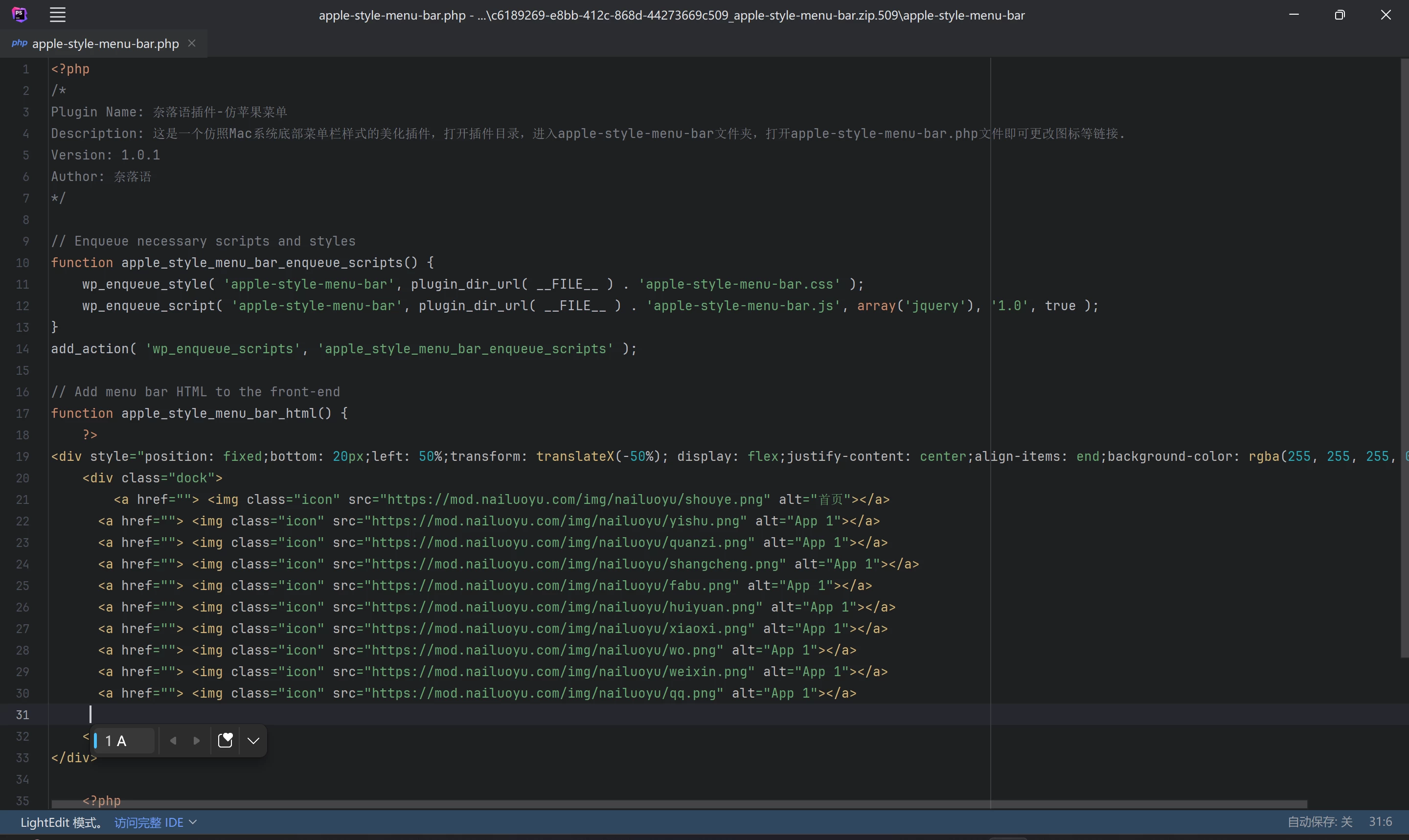Click line number 17 in the gutter
This screenshot has height=840, width=1409.
pos(23,414)
